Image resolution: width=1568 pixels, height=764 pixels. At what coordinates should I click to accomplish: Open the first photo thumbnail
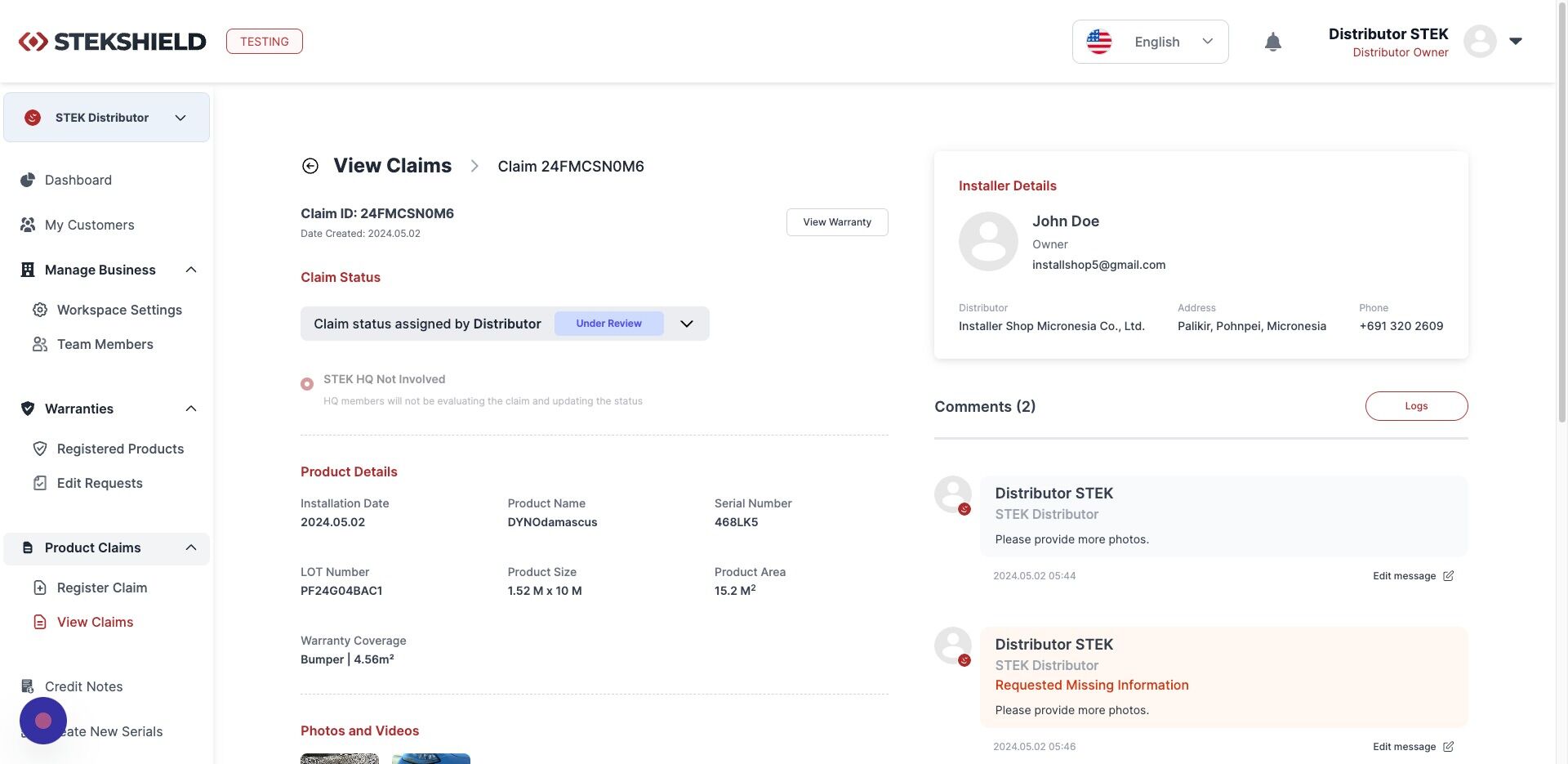pyautogui.click(x=340, y=758)
